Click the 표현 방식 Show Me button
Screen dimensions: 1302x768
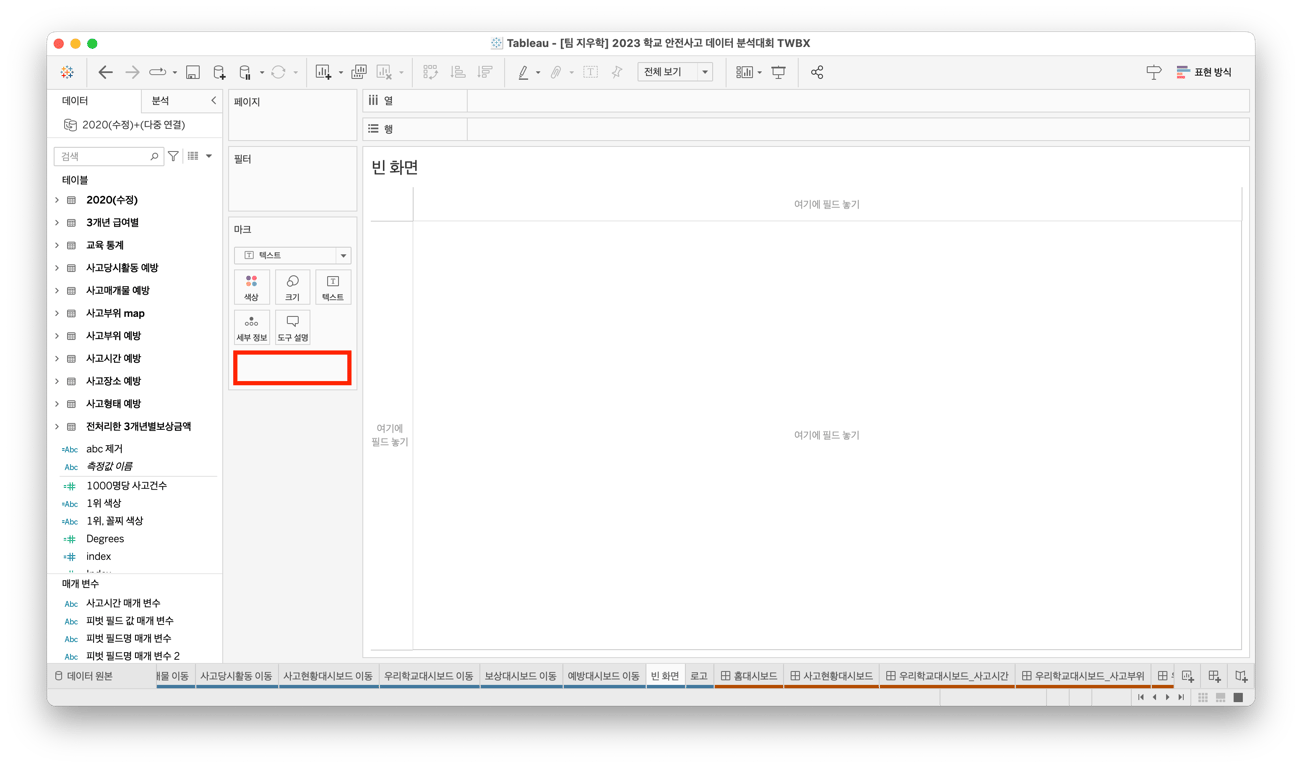coord(1204,72)
